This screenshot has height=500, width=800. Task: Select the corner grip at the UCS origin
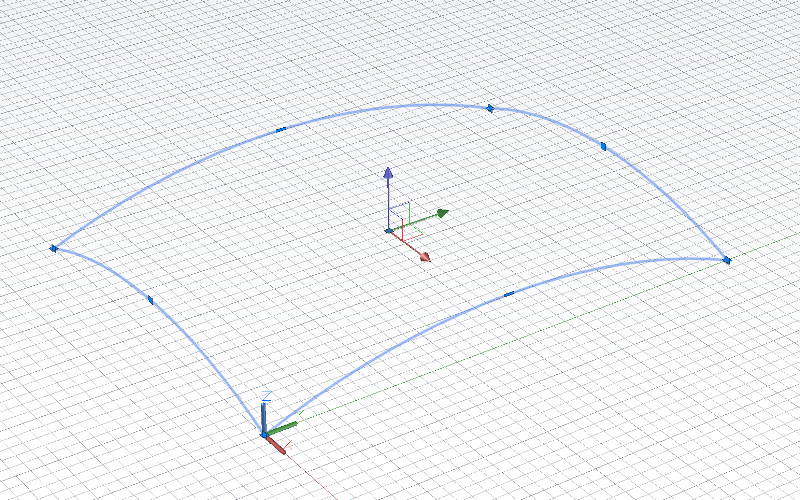pyautogui.click(x=264, y=435)
